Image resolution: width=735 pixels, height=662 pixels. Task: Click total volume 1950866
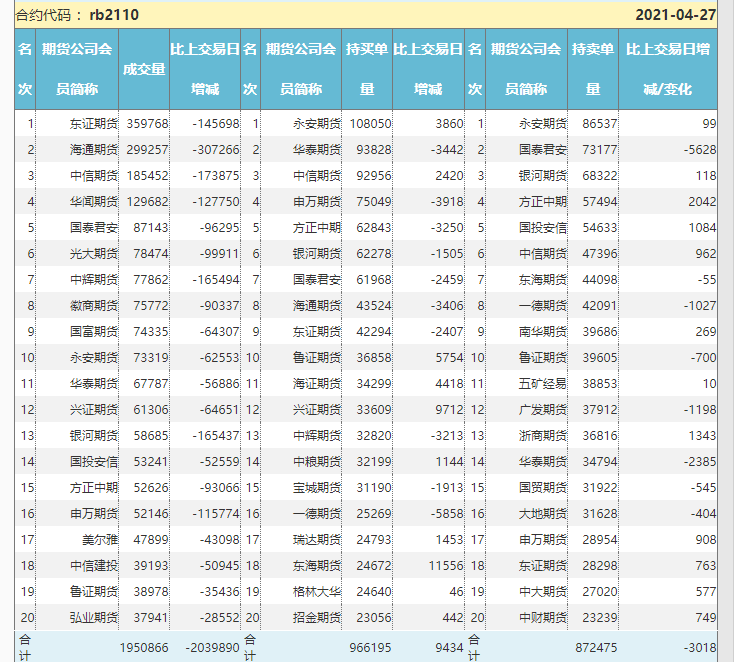click(144, 648)
